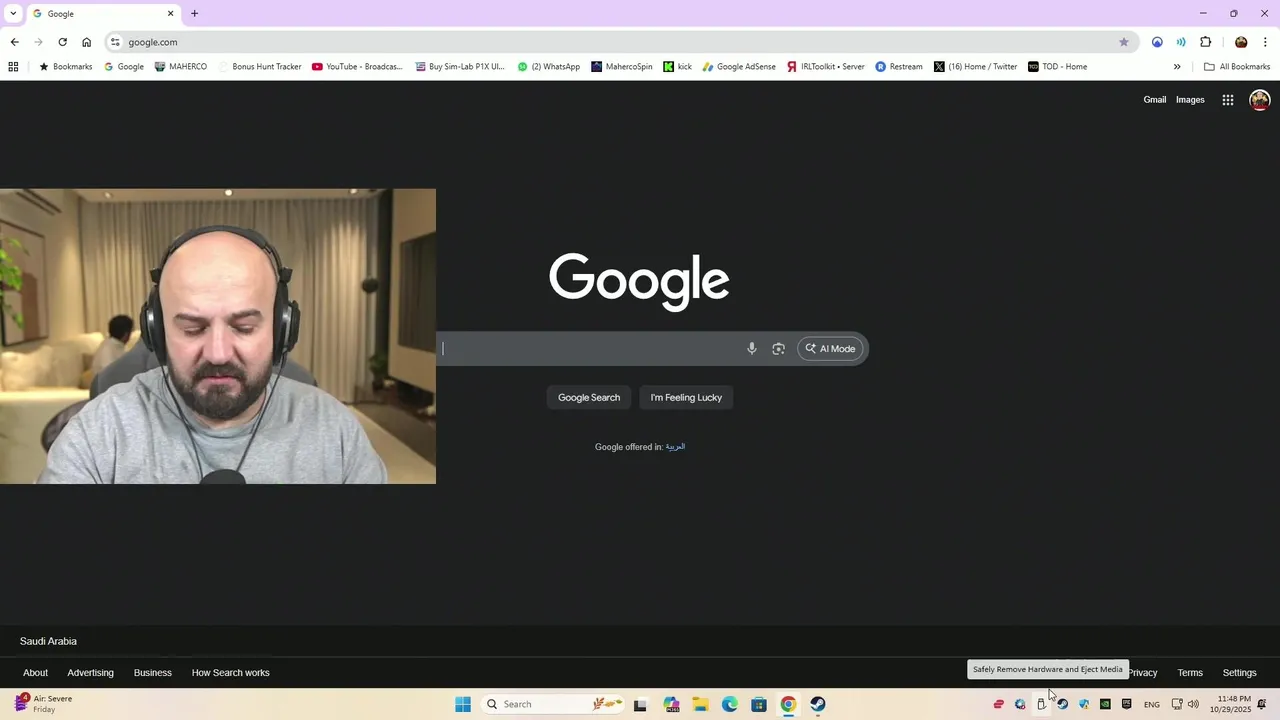
Task: Open the Settings footer menu
Action: click(x=1239, y=673)
